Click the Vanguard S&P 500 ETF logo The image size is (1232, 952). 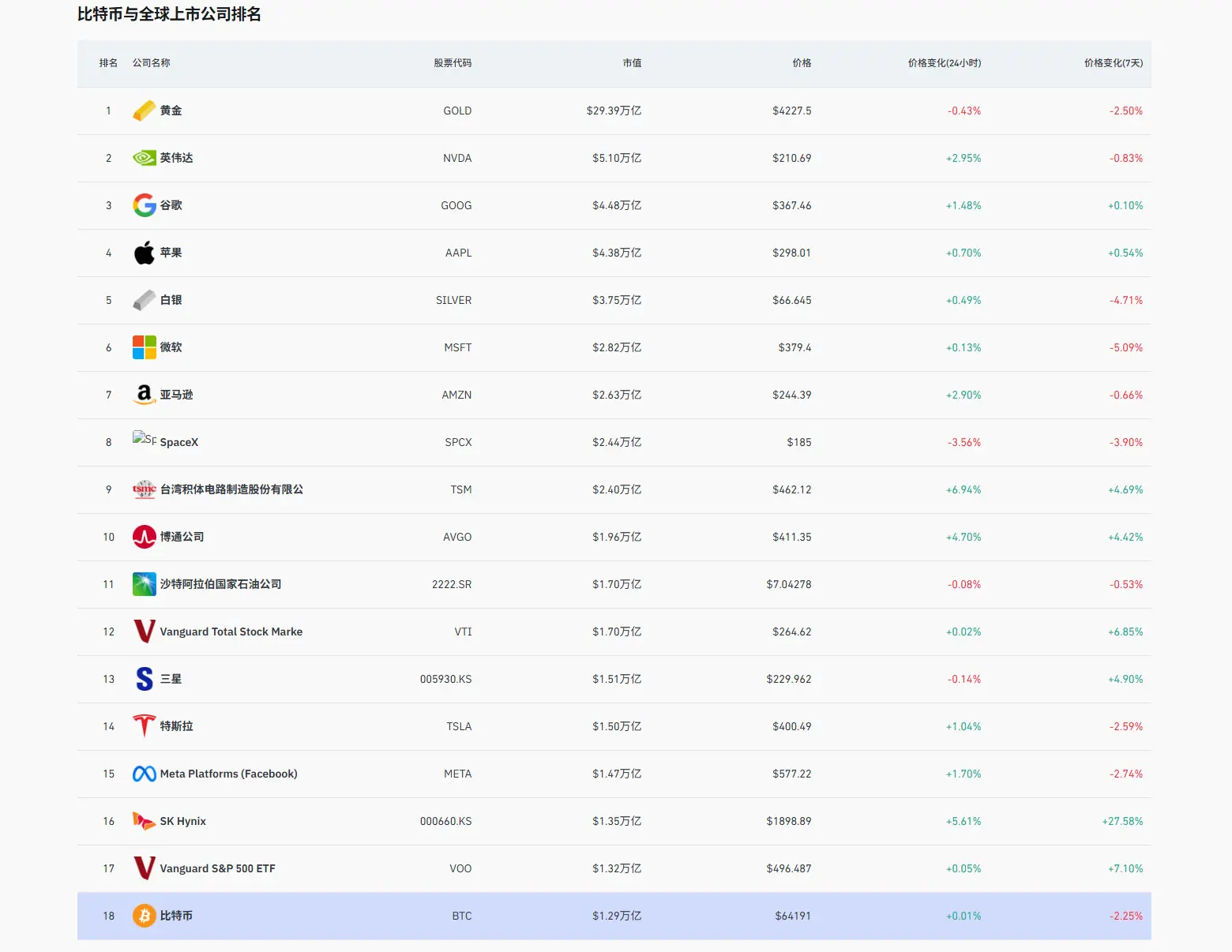point(145,868)
